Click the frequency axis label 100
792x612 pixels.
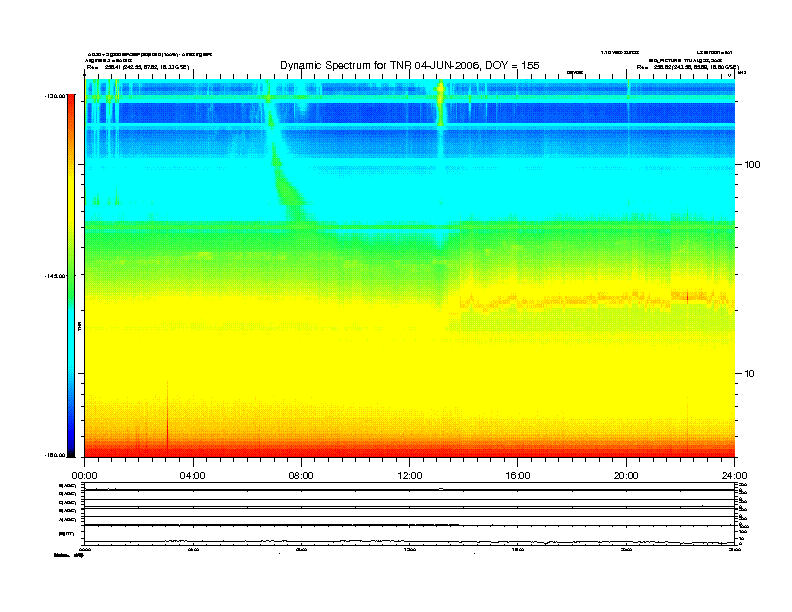[x=752, y=165]
